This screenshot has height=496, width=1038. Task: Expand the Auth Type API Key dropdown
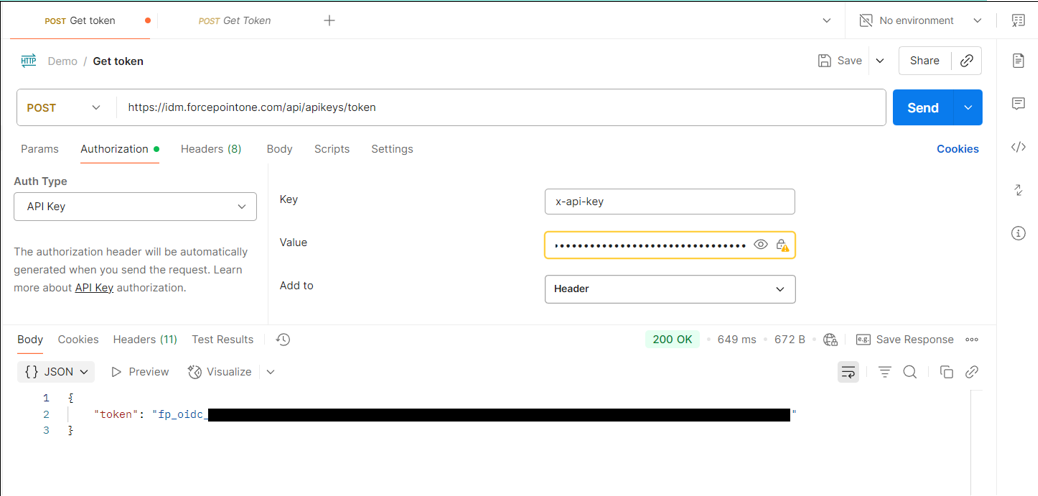(x=135, y=207)
